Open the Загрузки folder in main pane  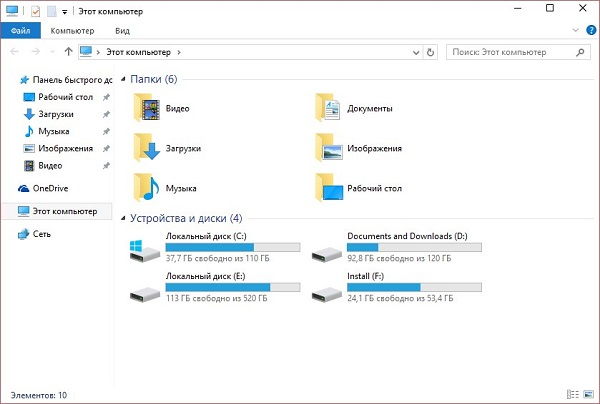tap(149, 147)
